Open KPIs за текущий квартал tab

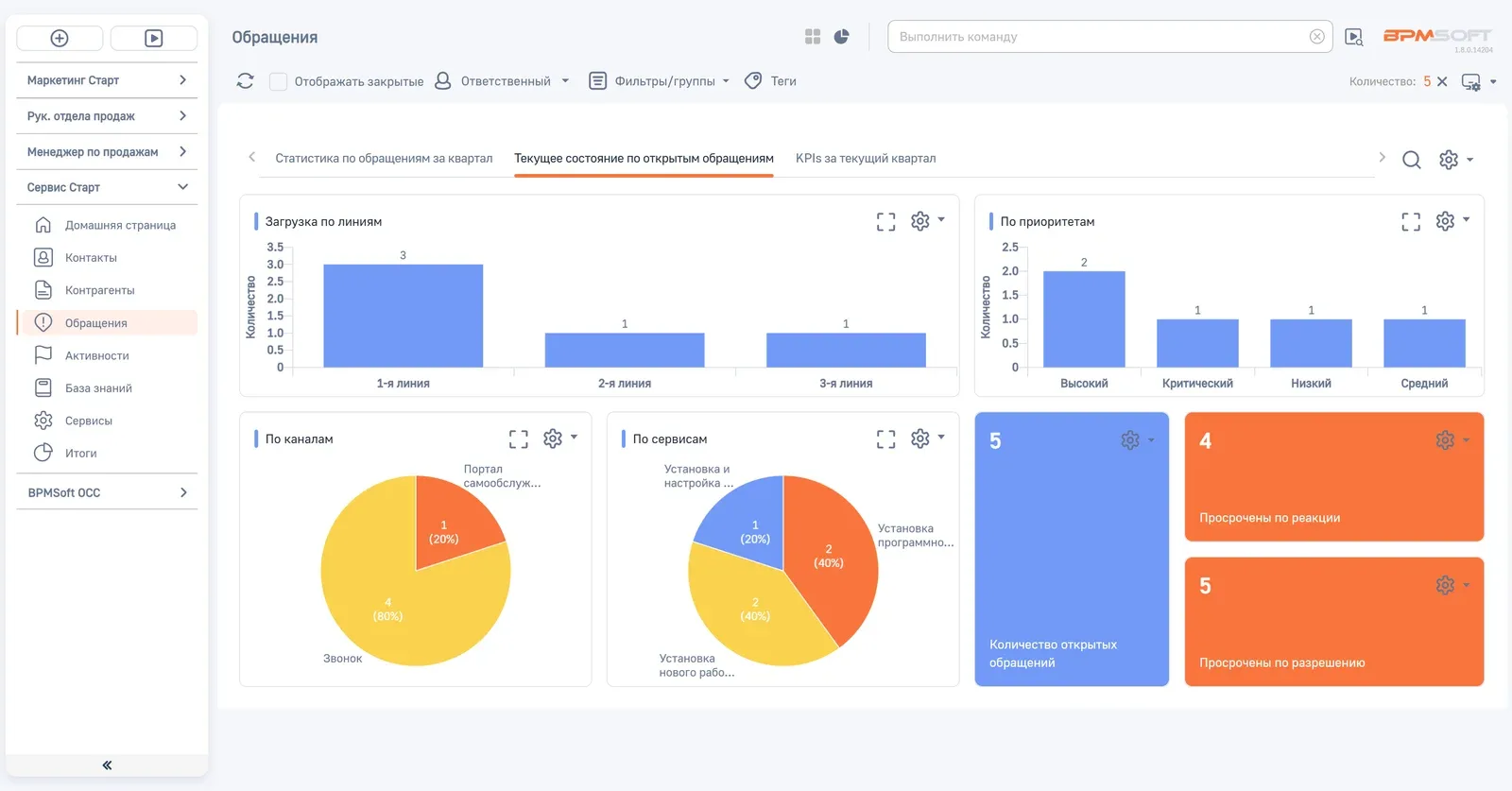point(866,159)
